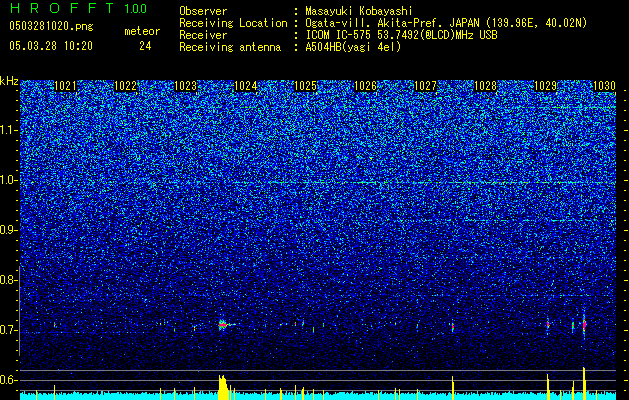Image resolution: width=629 pixels, height=400 pixels.
Task: Click the Receiving antenna field label
Action: (230, 47)
